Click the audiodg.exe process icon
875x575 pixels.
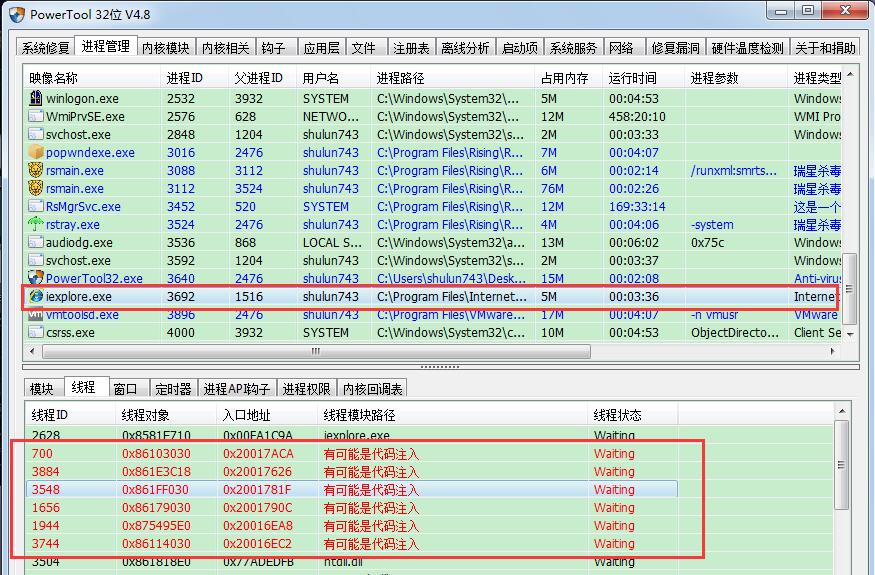36,242
